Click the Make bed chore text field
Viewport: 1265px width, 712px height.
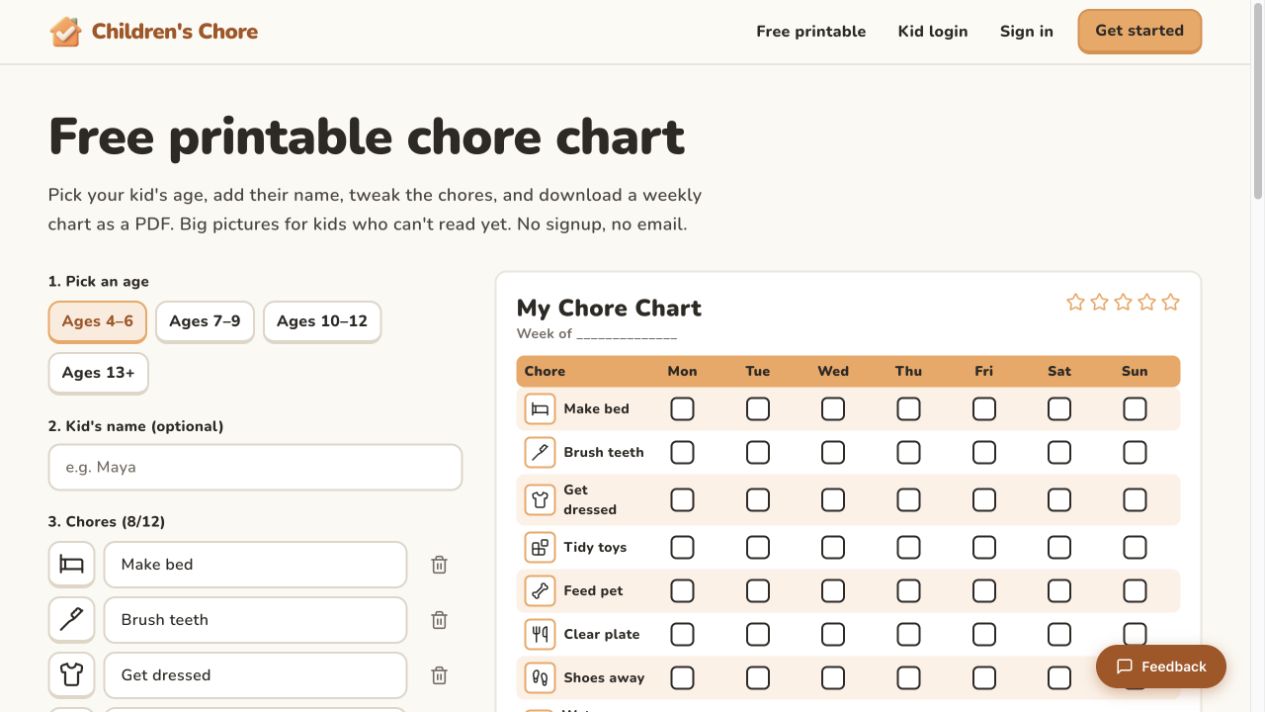click(255, 564)
